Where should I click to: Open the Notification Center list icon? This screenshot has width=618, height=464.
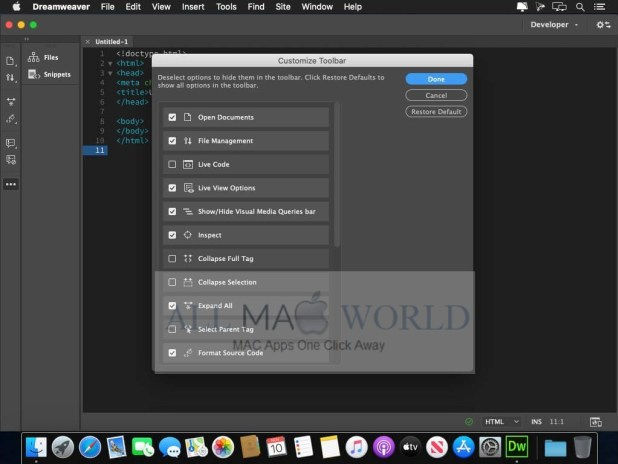599,7
